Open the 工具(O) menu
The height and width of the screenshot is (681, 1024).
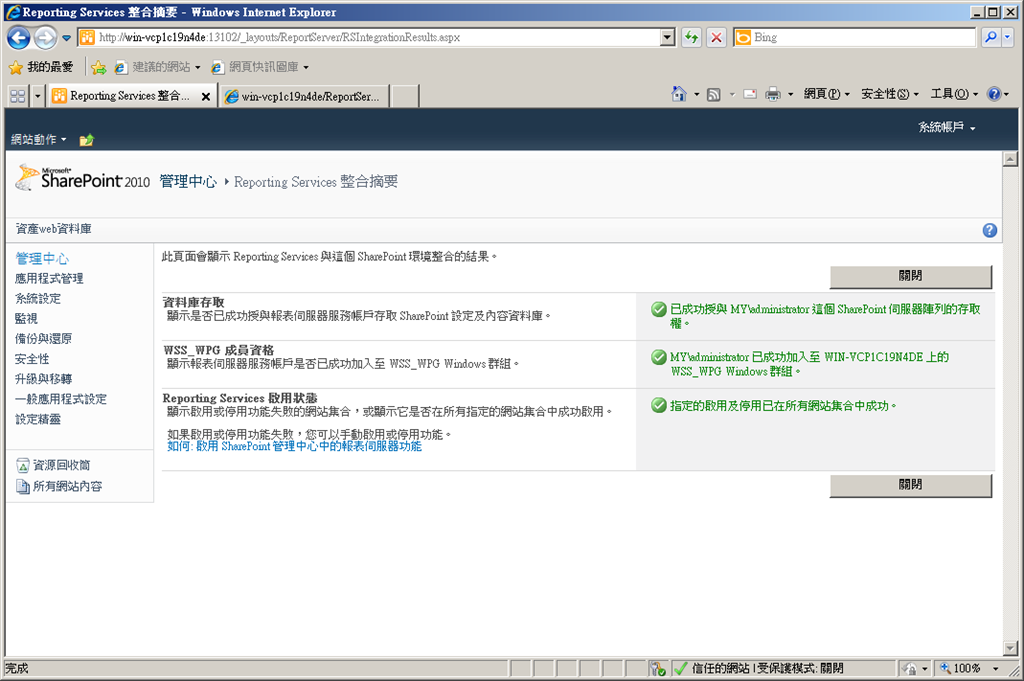tap(954, 94)
